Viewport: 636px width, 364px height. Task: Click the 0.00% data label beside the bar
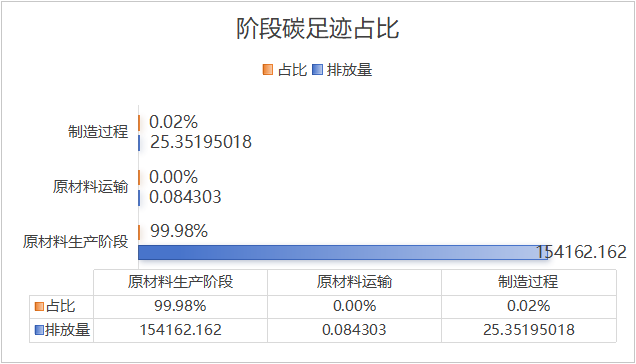tap(173, 177)
